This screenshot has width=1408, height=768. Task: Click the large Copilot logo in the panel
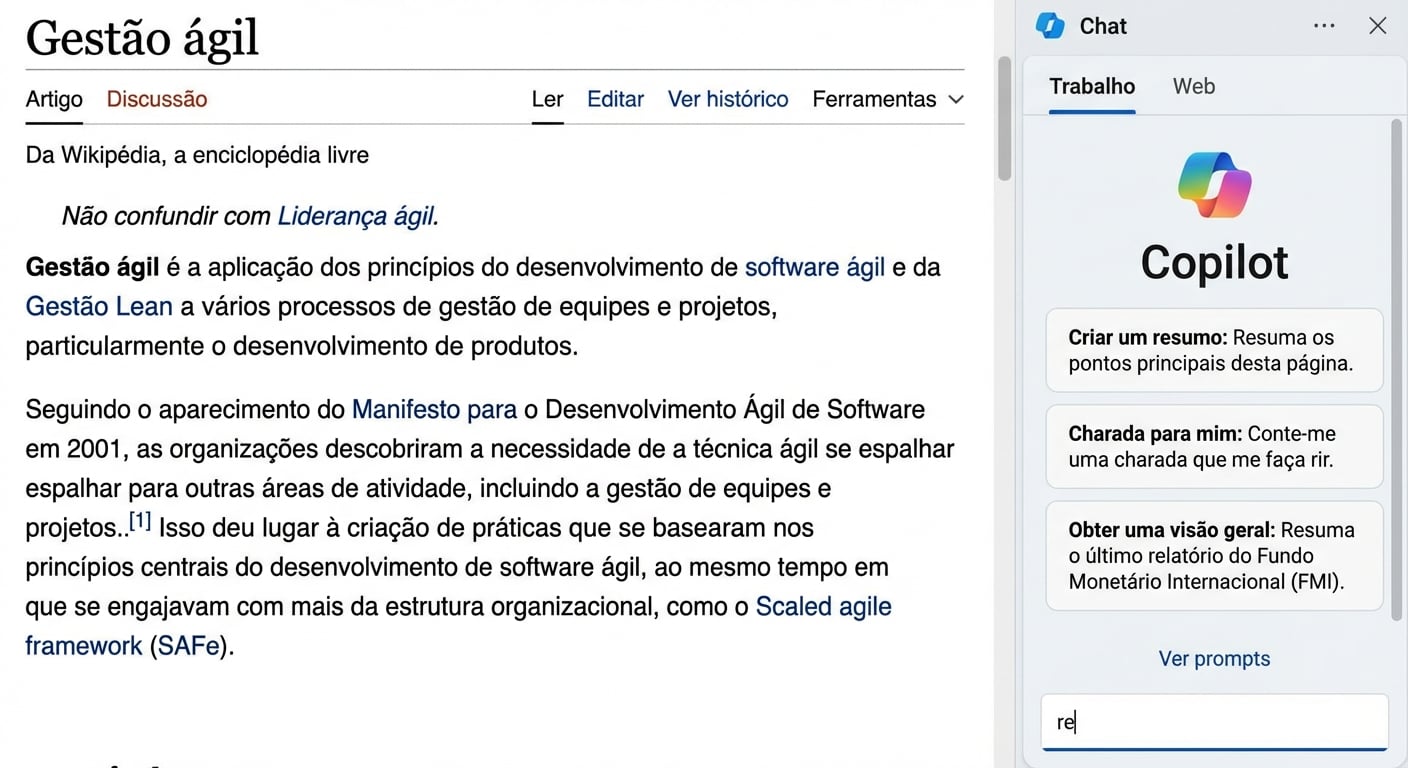coord(1214,183)
